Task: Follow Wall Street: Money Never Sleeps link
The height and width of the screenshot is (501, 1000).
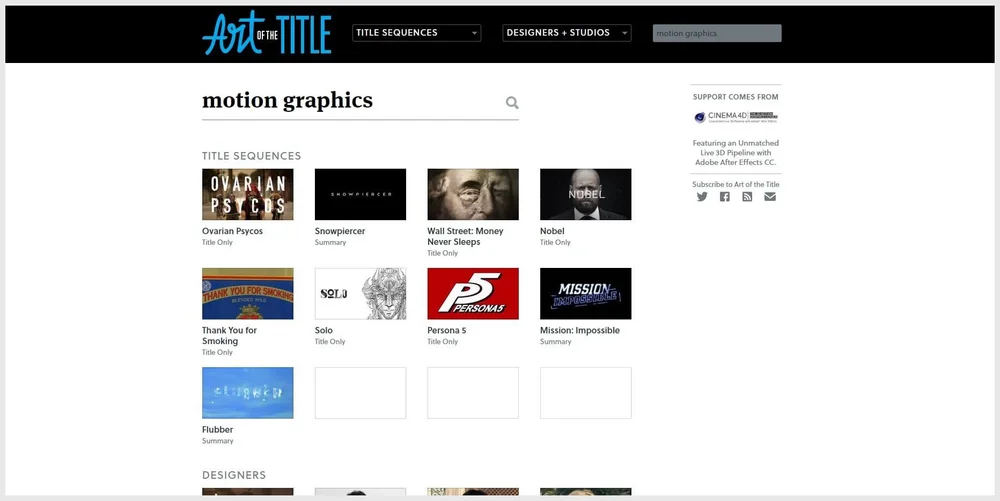Action: coord(466,236)
